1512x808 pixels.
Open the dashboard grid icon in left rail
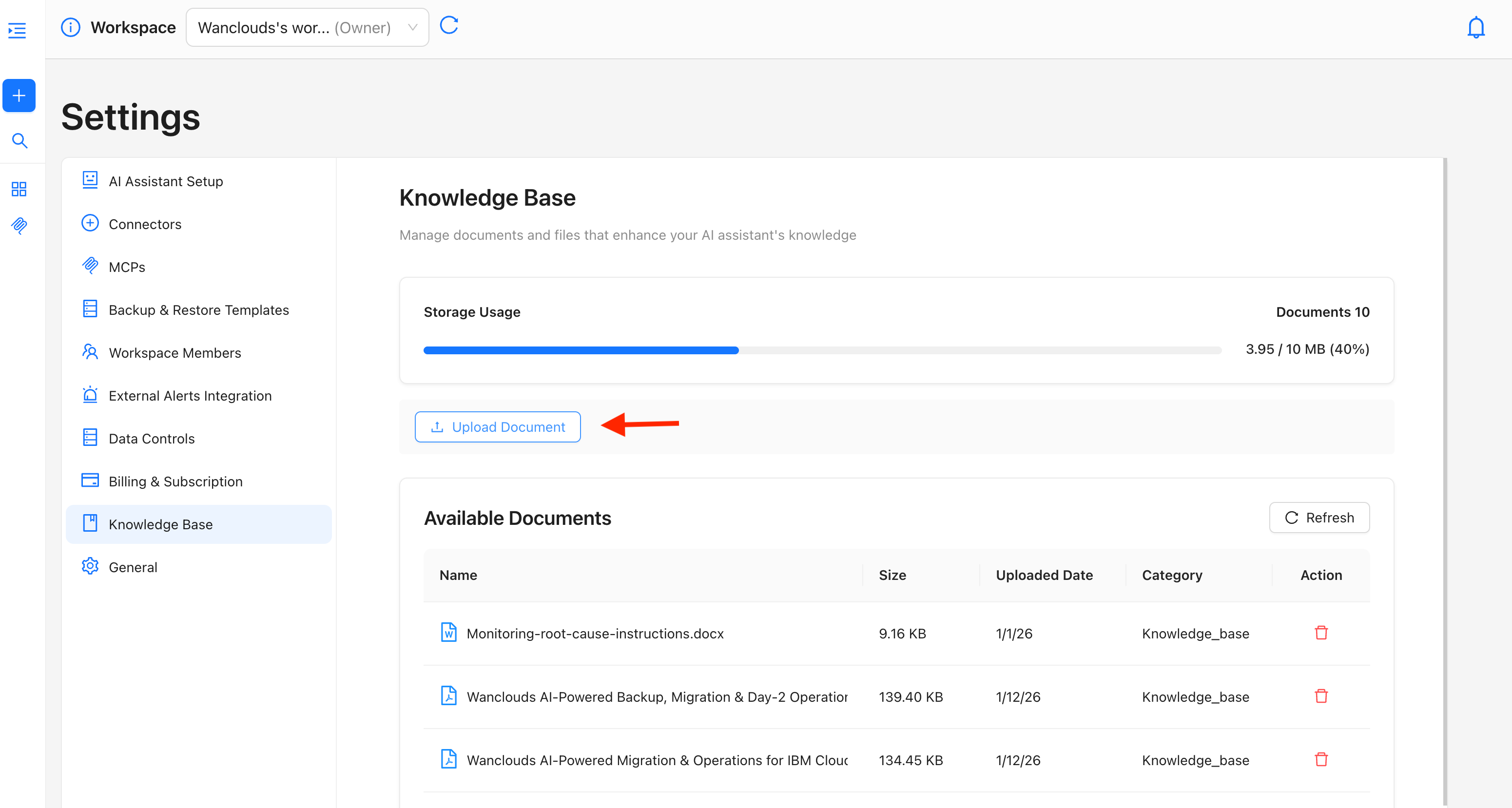tap(19, 189)
